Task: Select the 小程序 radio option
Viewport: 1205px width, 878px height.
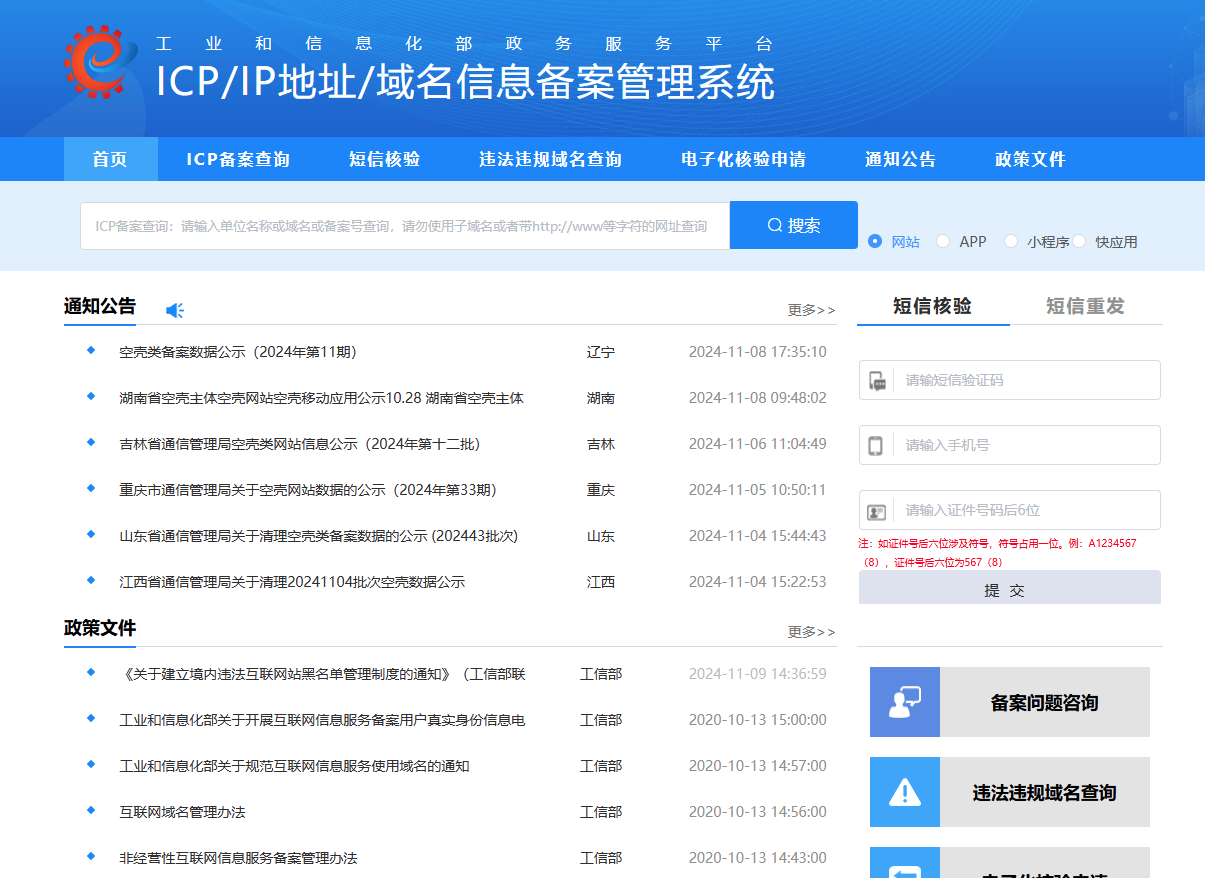Action: pos(1011,241)
